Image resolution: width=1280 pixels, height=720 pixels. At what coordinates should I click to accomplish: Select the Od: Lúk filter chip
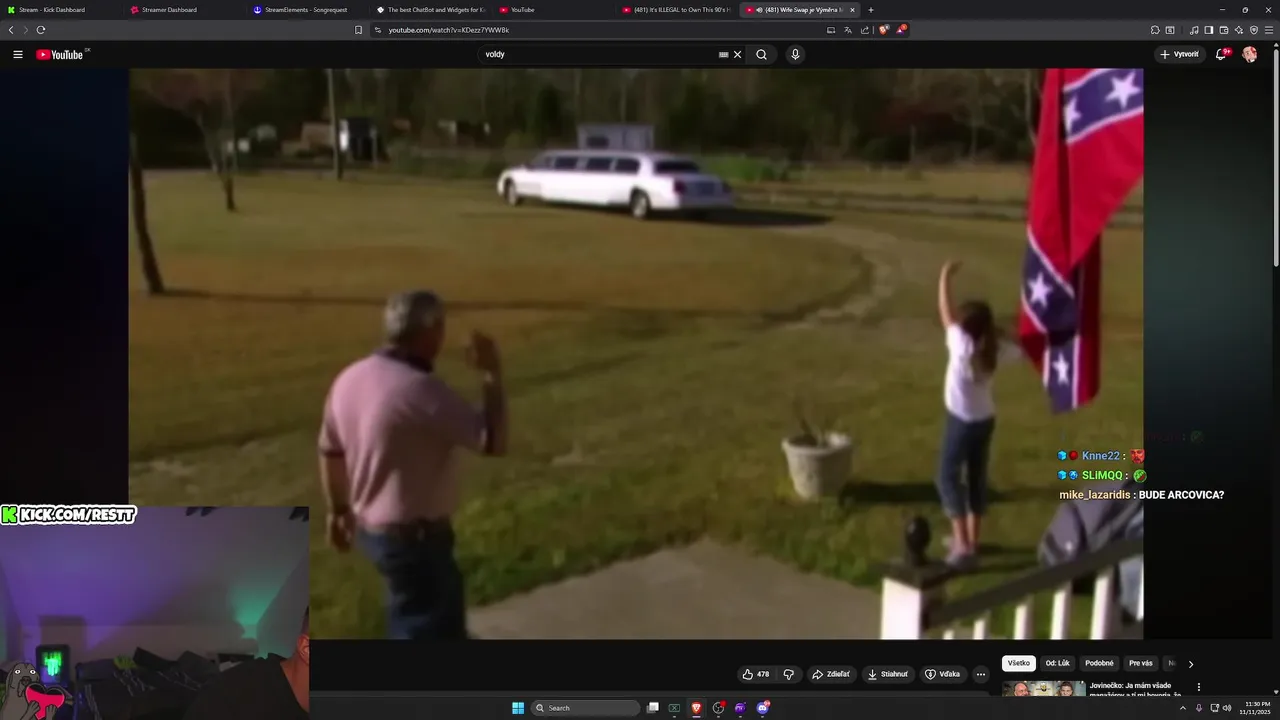point(1058,663)
